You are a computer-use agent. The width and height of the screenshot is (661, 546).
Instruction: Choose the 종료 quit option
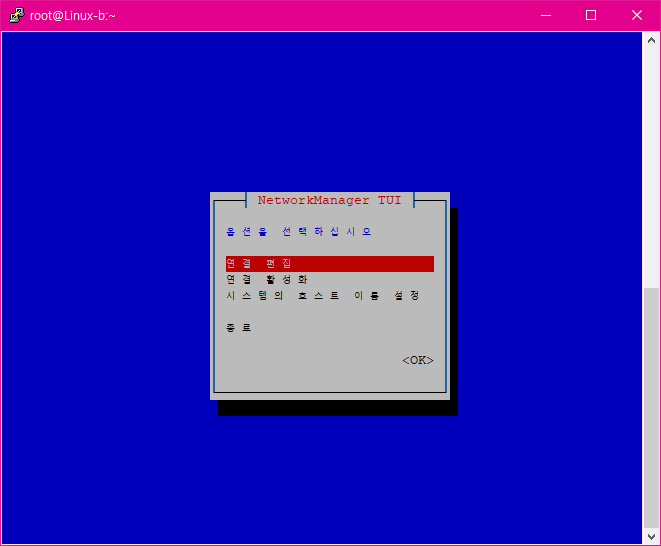pyautogui.click(x=239, y=328)
